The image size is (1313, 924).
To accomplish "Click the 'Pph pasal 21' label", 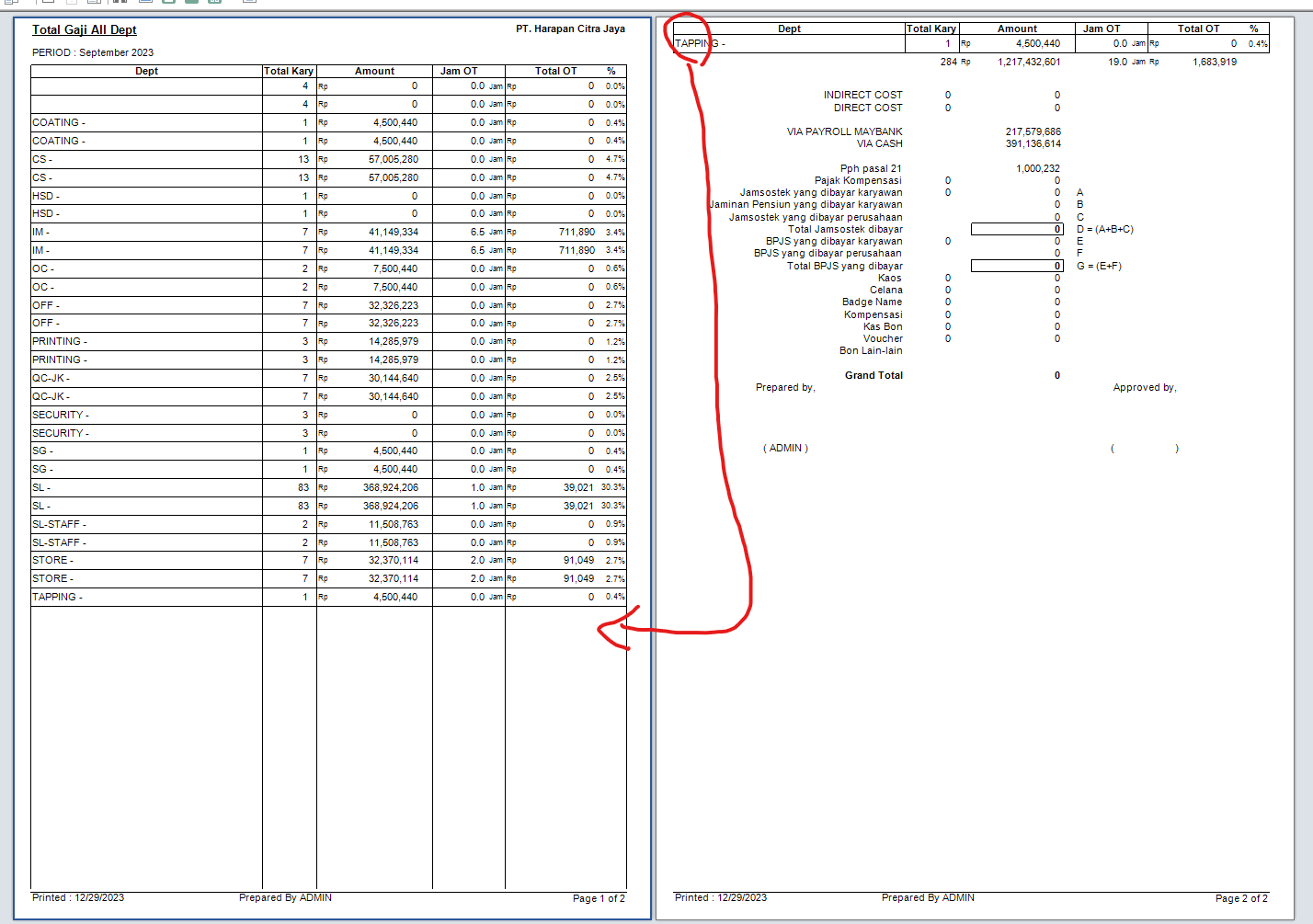I will pyautogui.click(x=871, y=169).
